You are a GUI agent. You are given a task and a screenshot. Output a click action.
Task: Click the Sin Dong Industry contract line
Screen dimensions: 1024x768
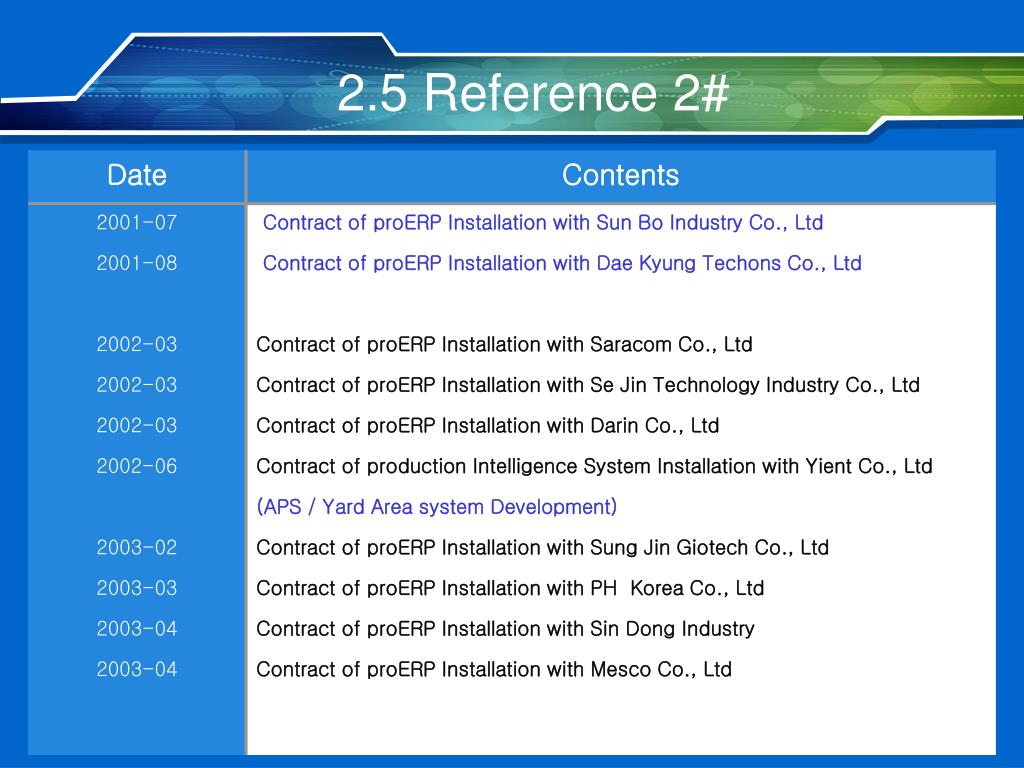click(505, 628)
